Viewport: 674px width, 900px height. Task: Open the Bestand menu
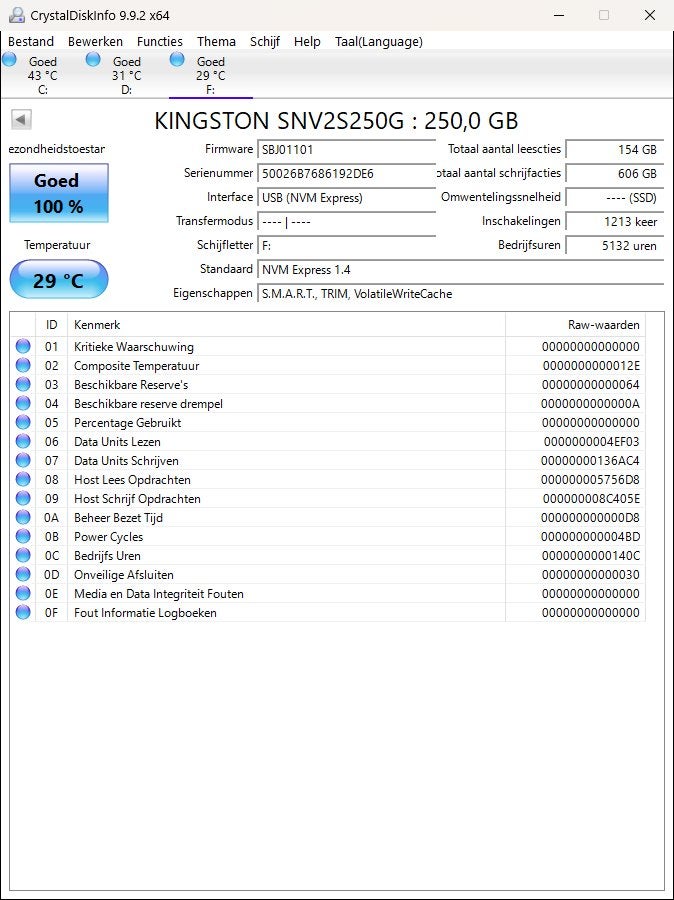pos(31,41)
